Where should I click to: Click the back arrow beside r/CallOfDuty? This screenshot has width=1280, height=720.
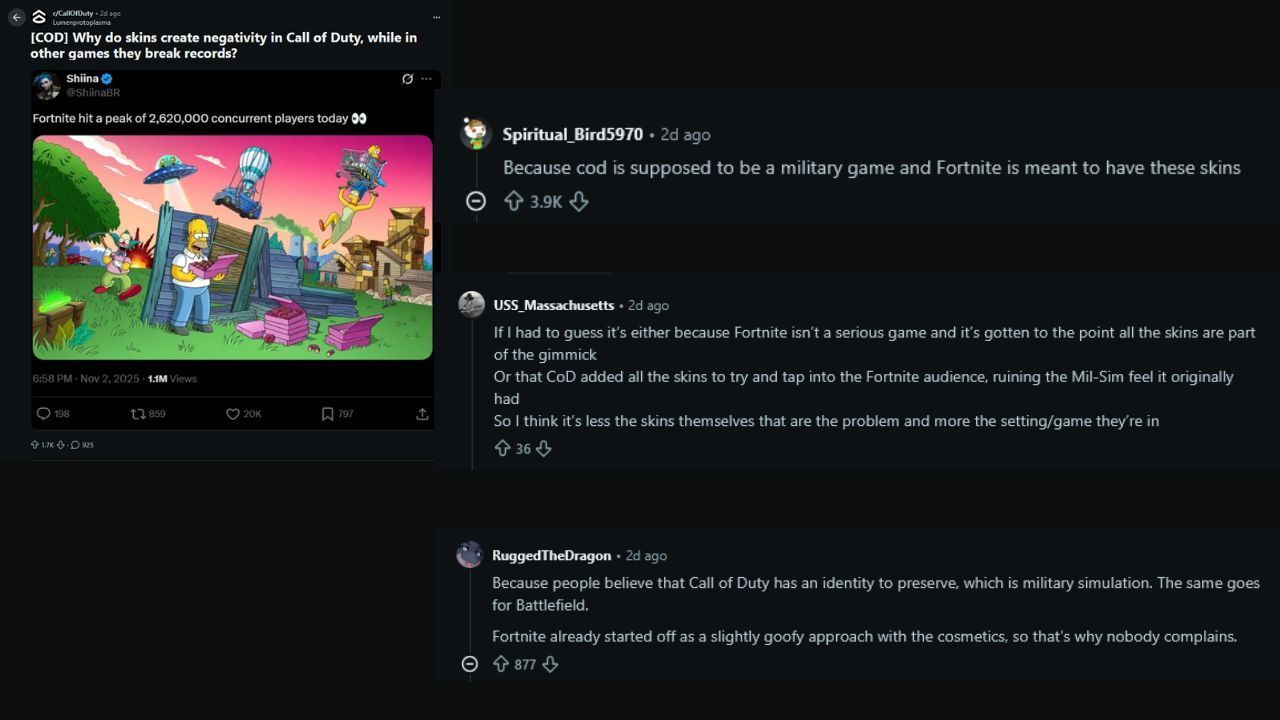tap(16, 17)
